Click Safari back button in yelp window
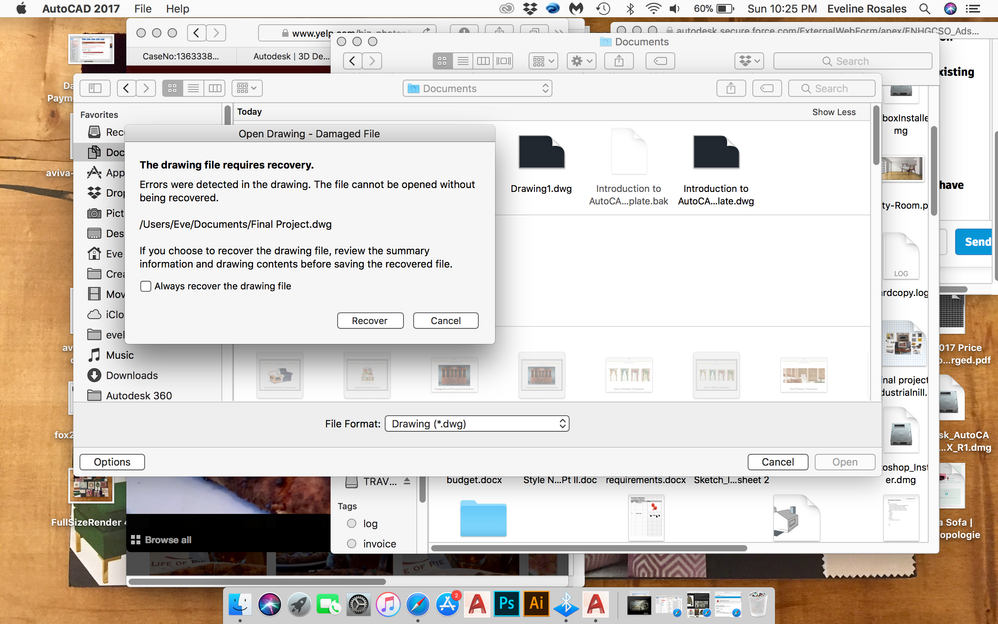 (197, 33)
